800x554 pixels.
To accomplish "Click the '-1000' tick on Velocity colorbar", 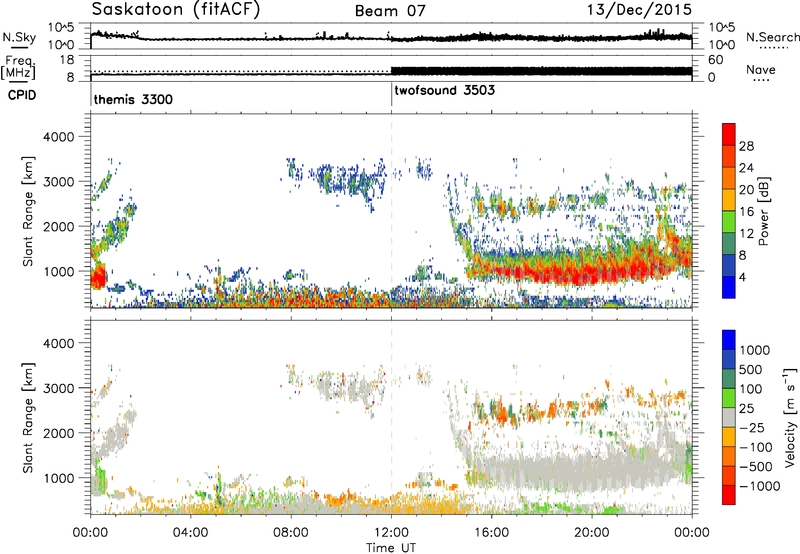I will click(x=760, y=486).
